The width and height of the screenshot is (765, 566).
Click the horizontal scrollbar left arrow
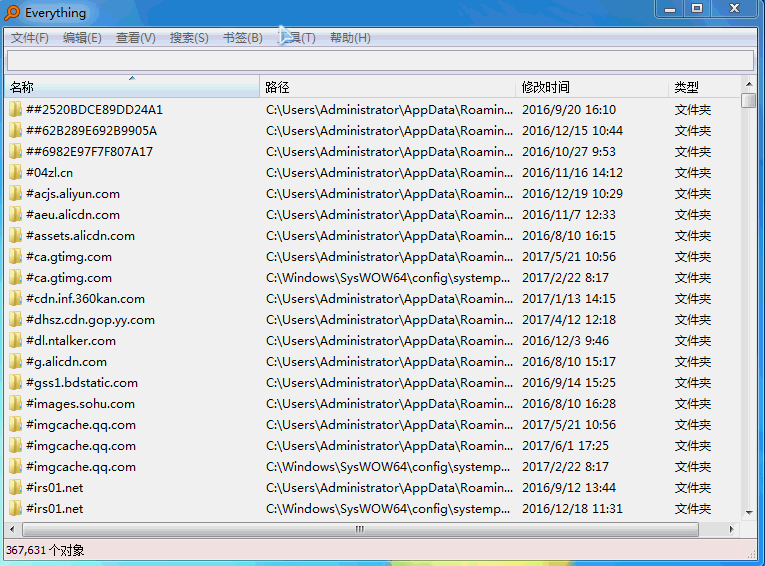point(12,529)
